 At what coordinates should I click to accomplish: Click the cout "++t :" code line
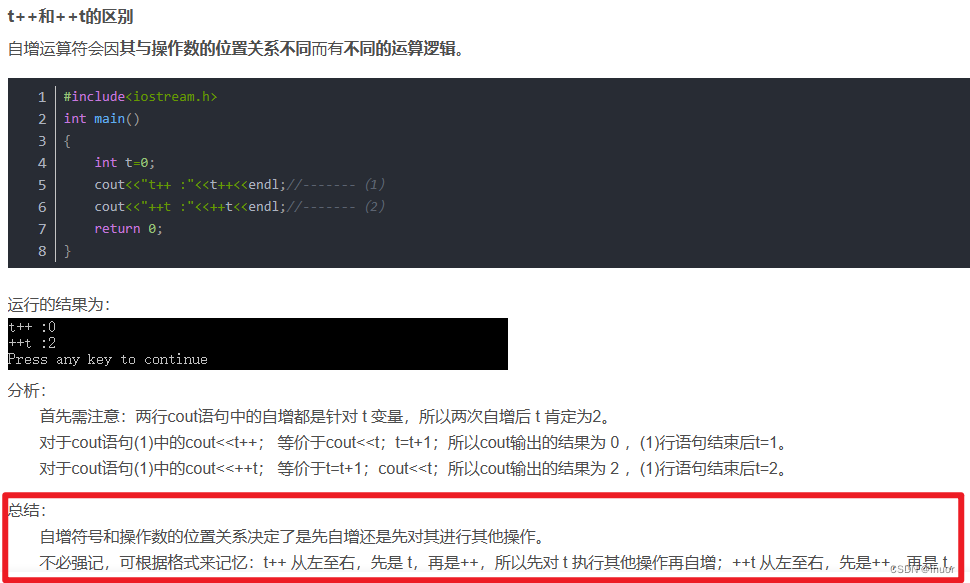(x=239, y=207)
